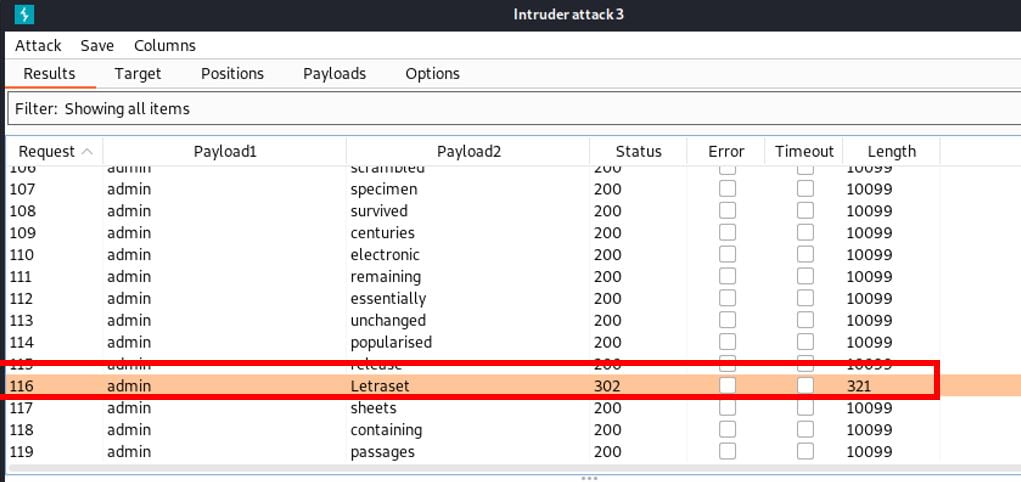The image size is (1021, 482).
Task: Sort by the Status column header
Action: click(638, 152)
